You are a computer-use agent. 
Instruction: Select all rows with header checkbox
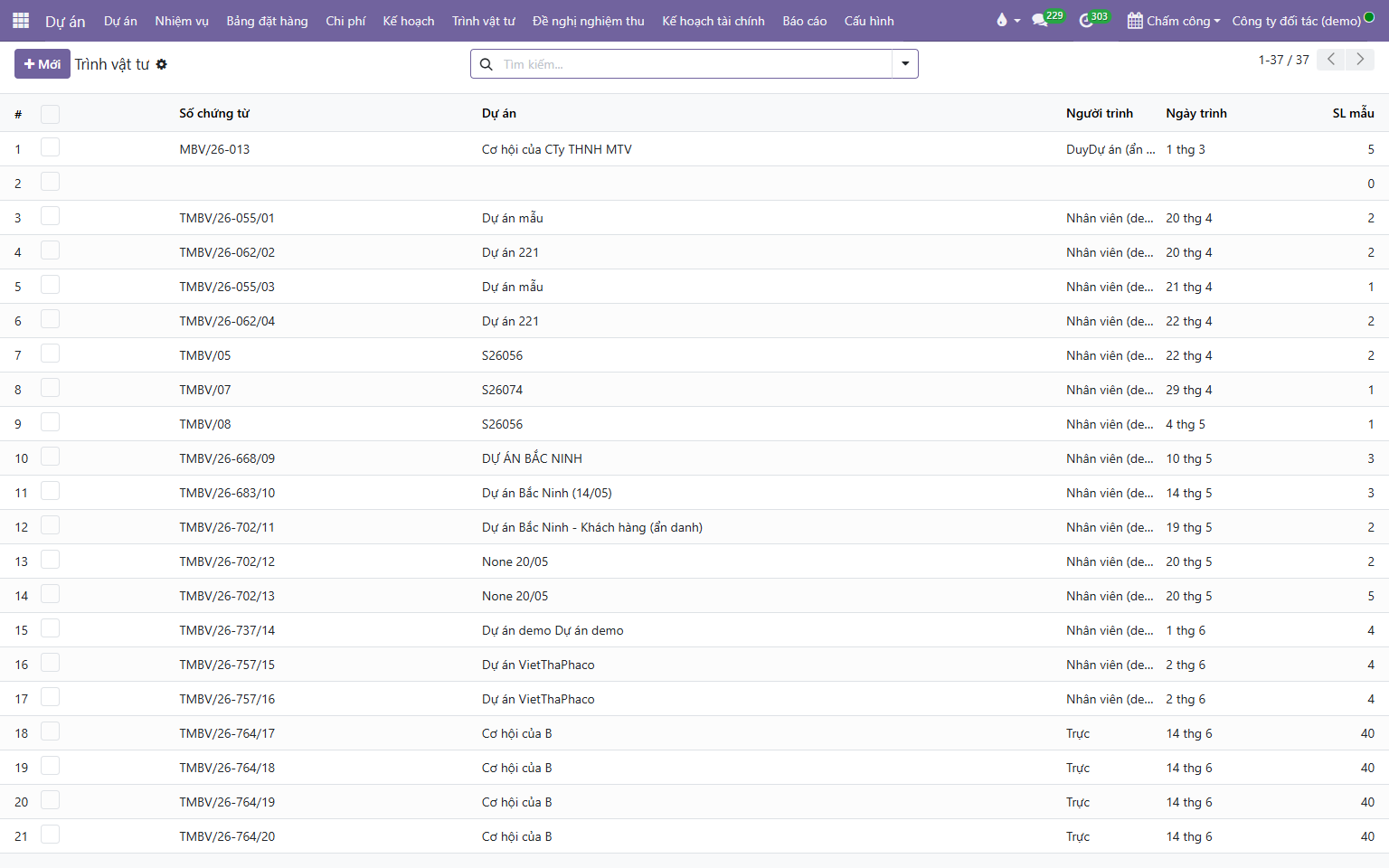[50, 114]
